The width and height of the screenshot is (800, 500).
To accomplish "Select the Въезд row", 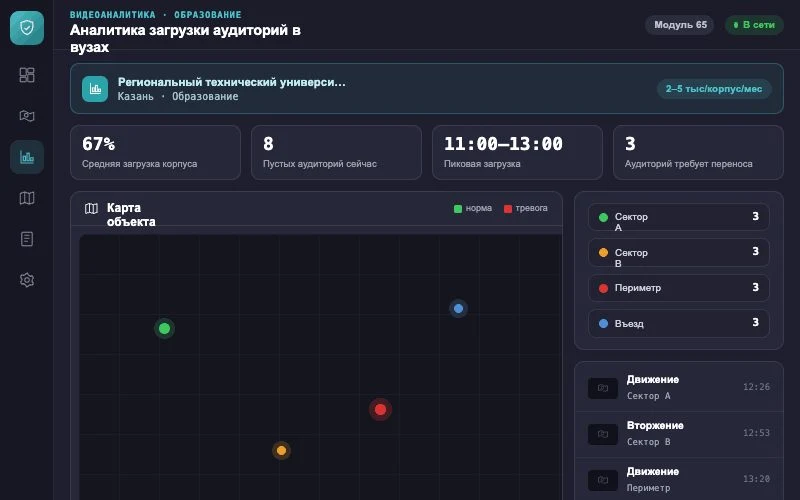I will click(679, 323).
